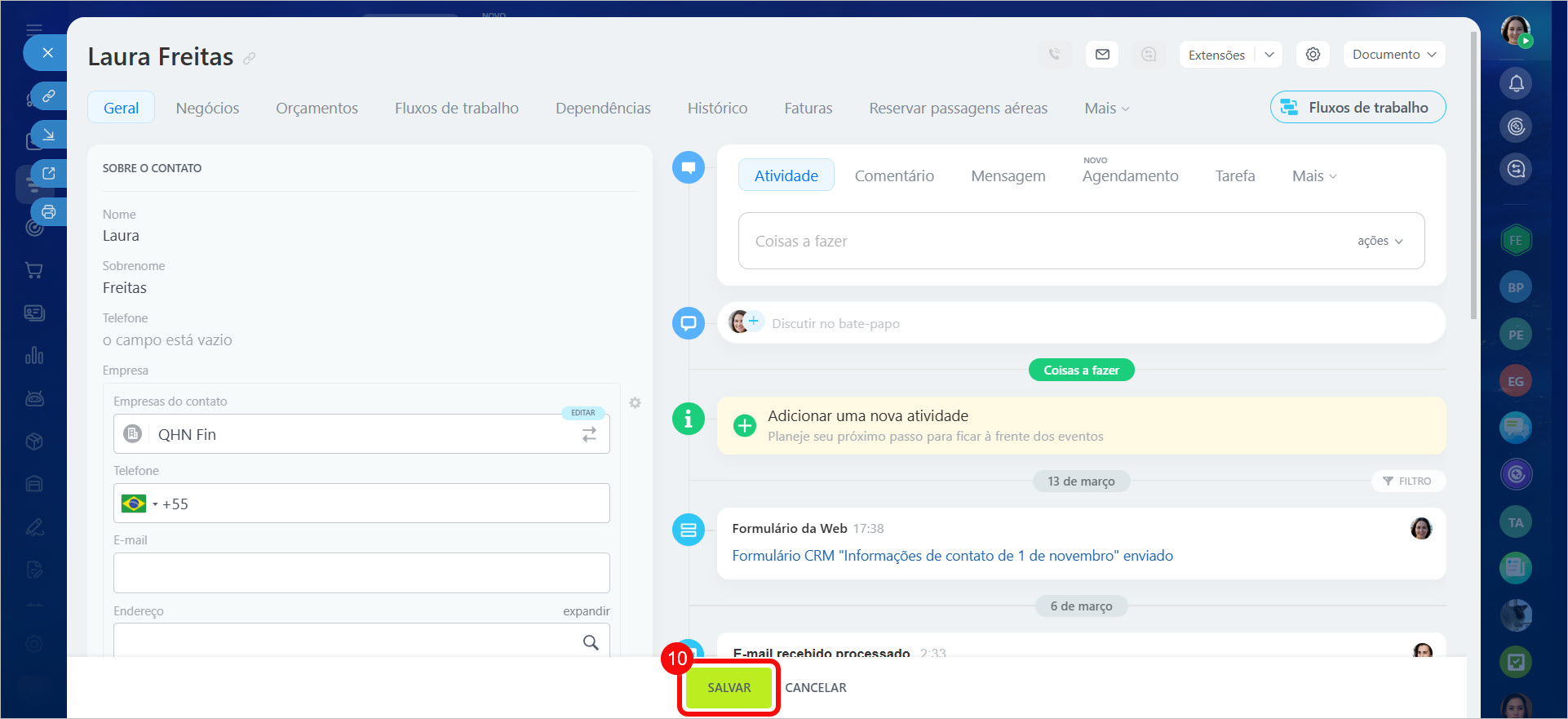Click the swap icon in QHN Fin field
The image size is (1568, 719).
point(589,435)
